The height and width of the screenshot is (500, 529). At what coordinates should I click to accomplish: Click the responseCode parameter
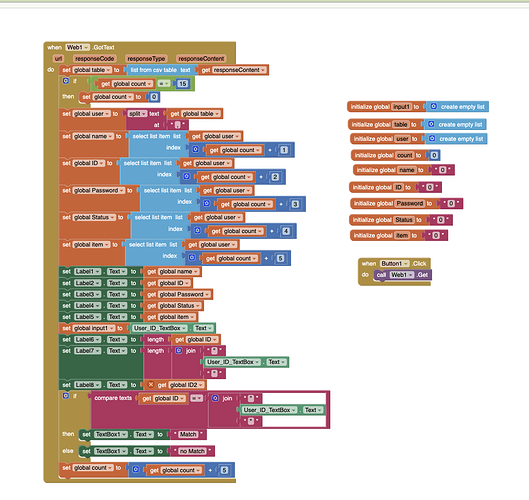[94, 59]
